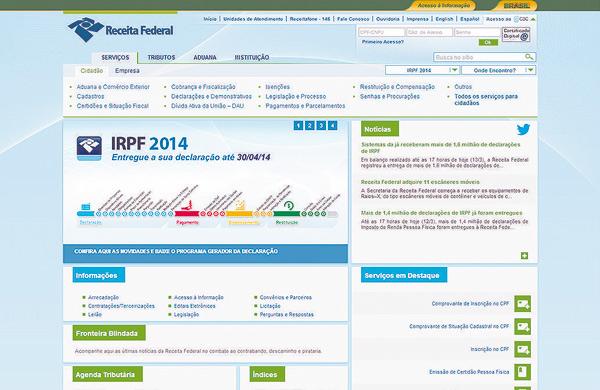Open the Comprovante de Situação Cadastral icon
Viewport: 600px width, 390px height.
tap(522, 326)
